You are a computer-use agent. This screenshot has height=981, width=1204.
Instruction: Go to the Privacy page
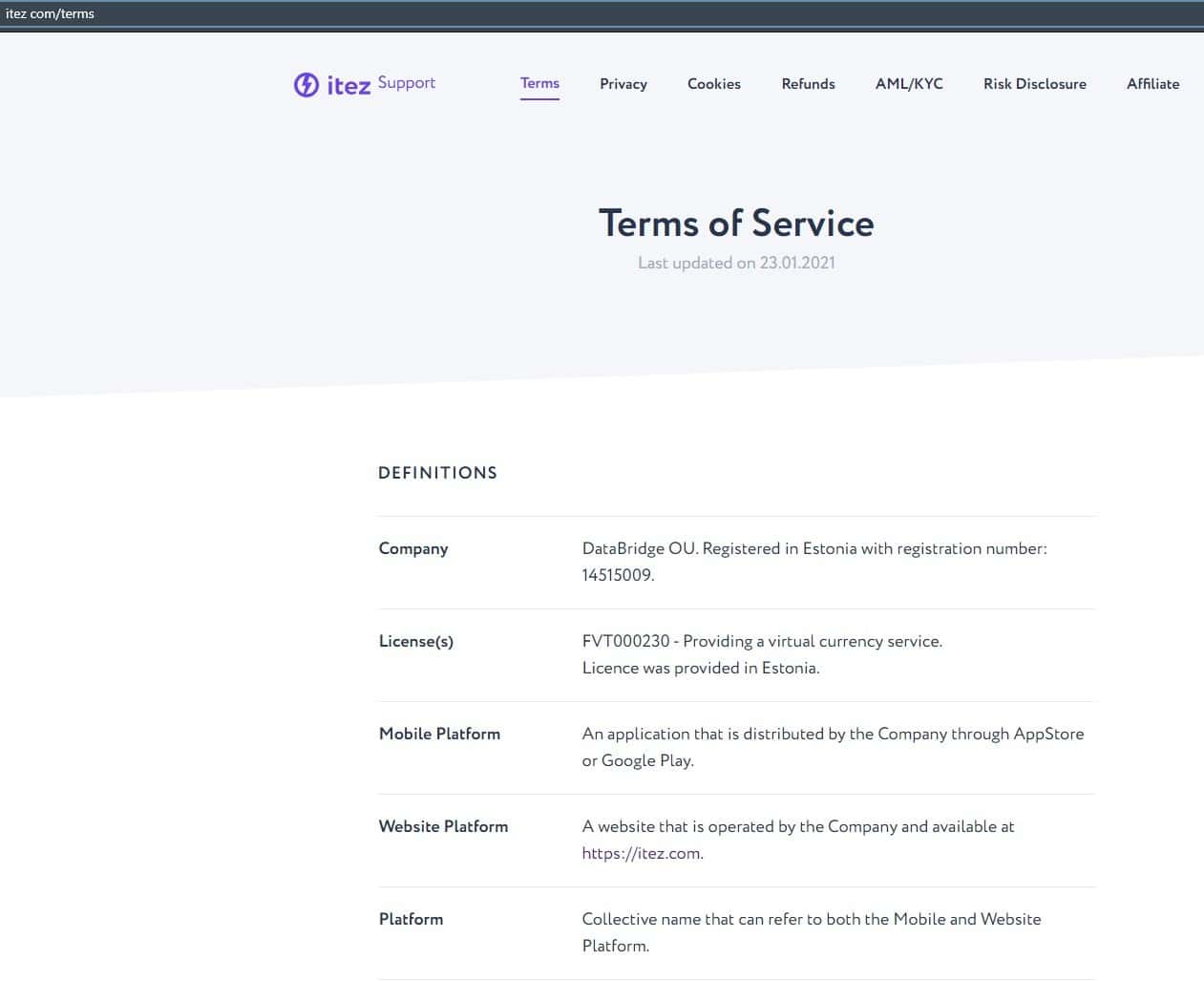(623, 84)
